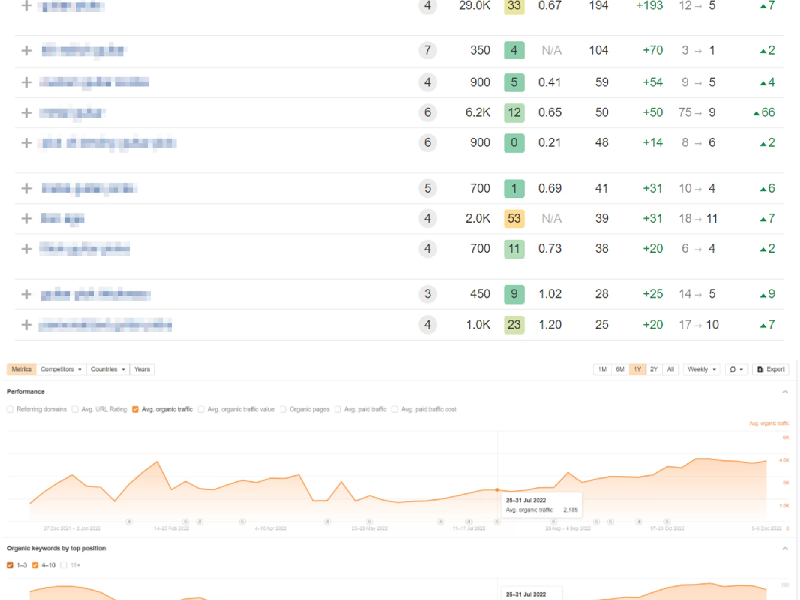Open the Weekly interval dropdown
The height and width of the screenshot is (600, 800).
700,369
